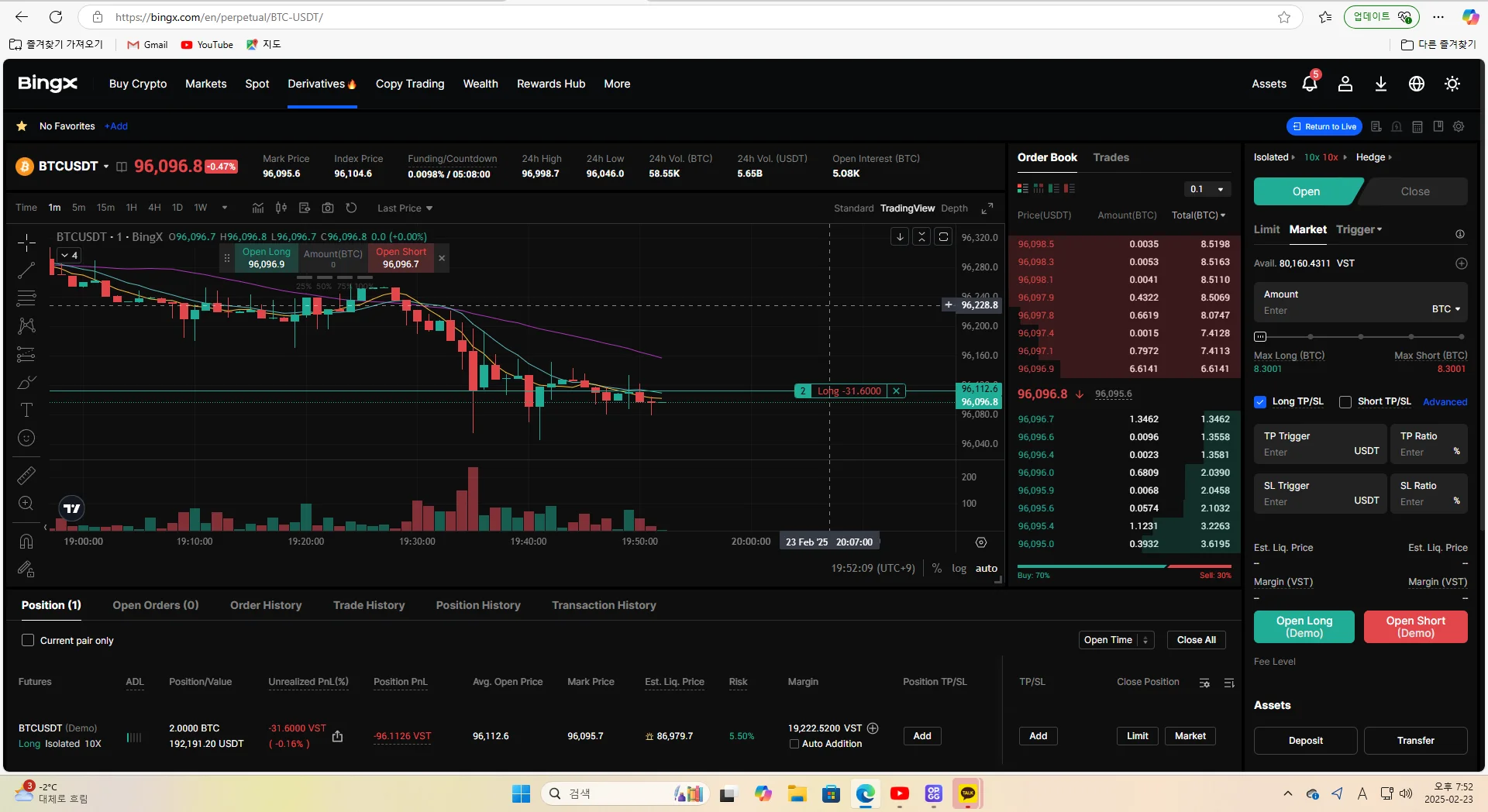The width and height of the screenshot is (1488, 812).
Task: Add margin with the plus icon
Action: (873, 728)
